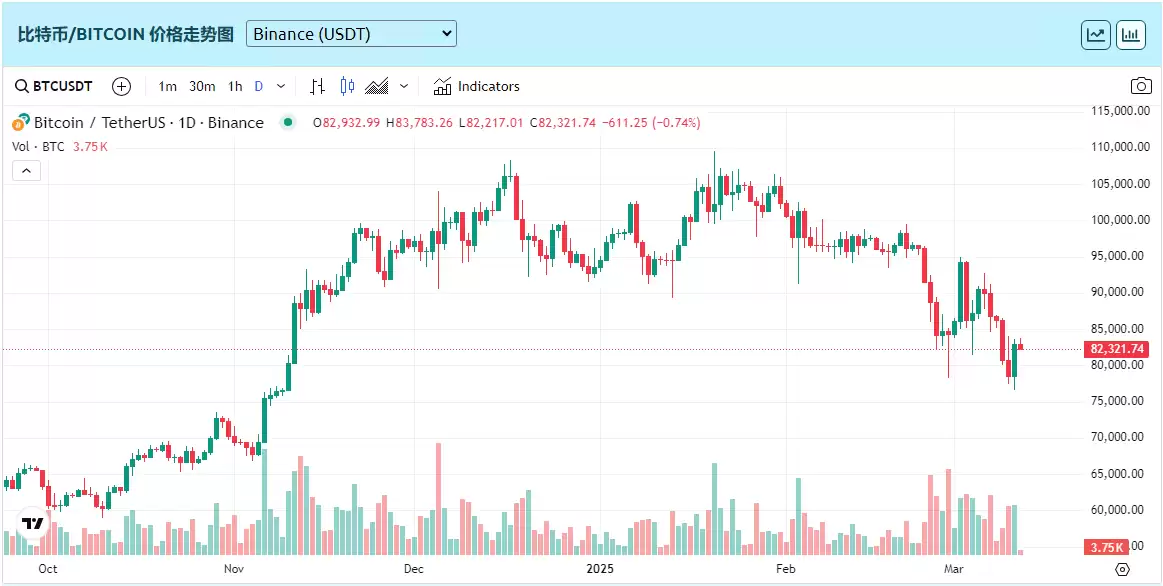Select the Bars chart style icon
The height and width of the screenshot is (586, 1163).
318,86
